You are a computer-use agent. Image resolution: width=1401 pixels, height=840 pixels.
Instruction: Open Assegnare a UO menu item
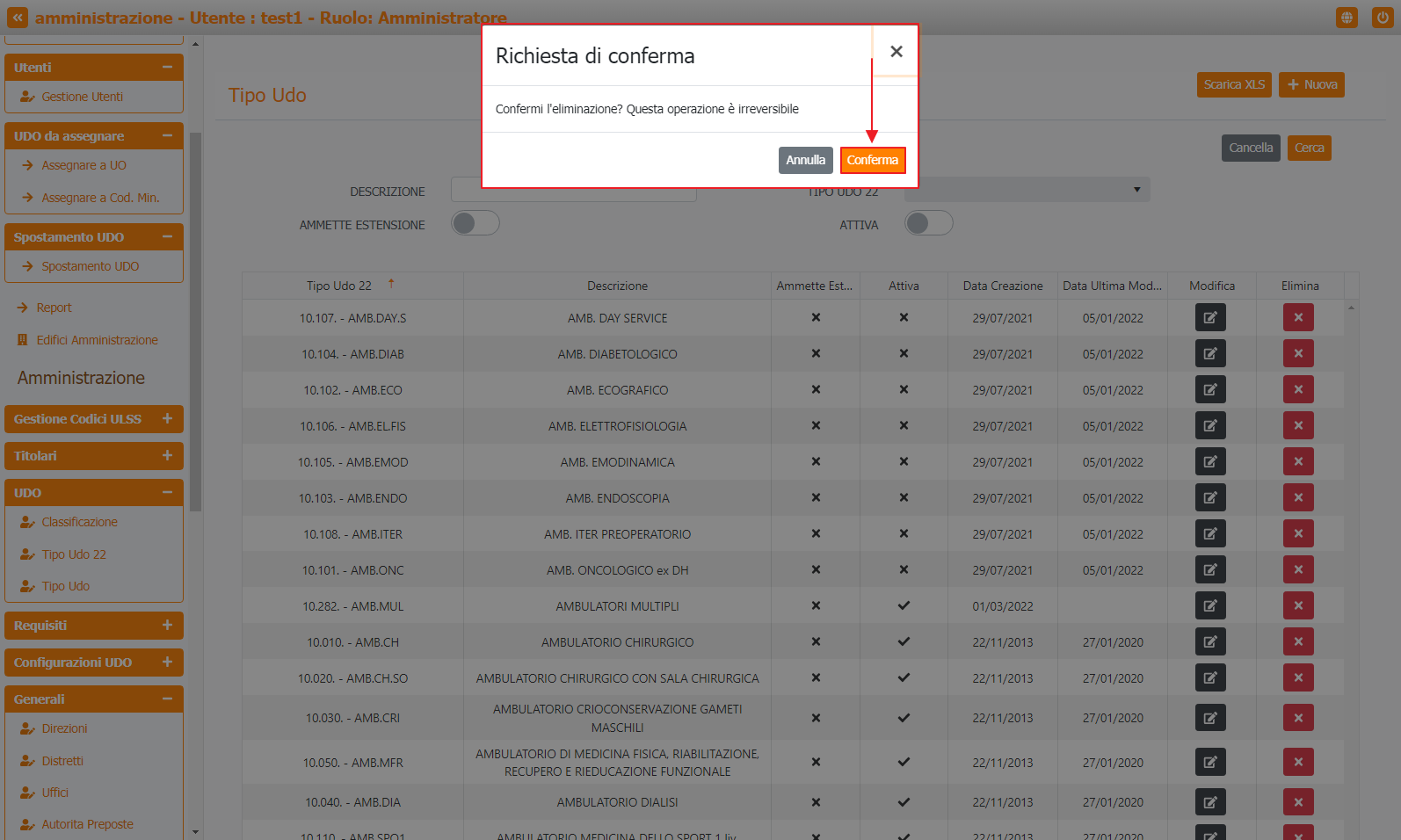tap(83, 165)
